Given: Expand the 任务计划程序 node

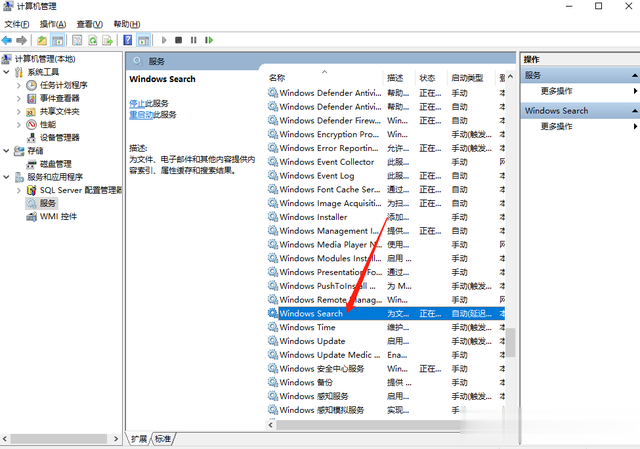Looking at the screenshot, I should (19, 85).
